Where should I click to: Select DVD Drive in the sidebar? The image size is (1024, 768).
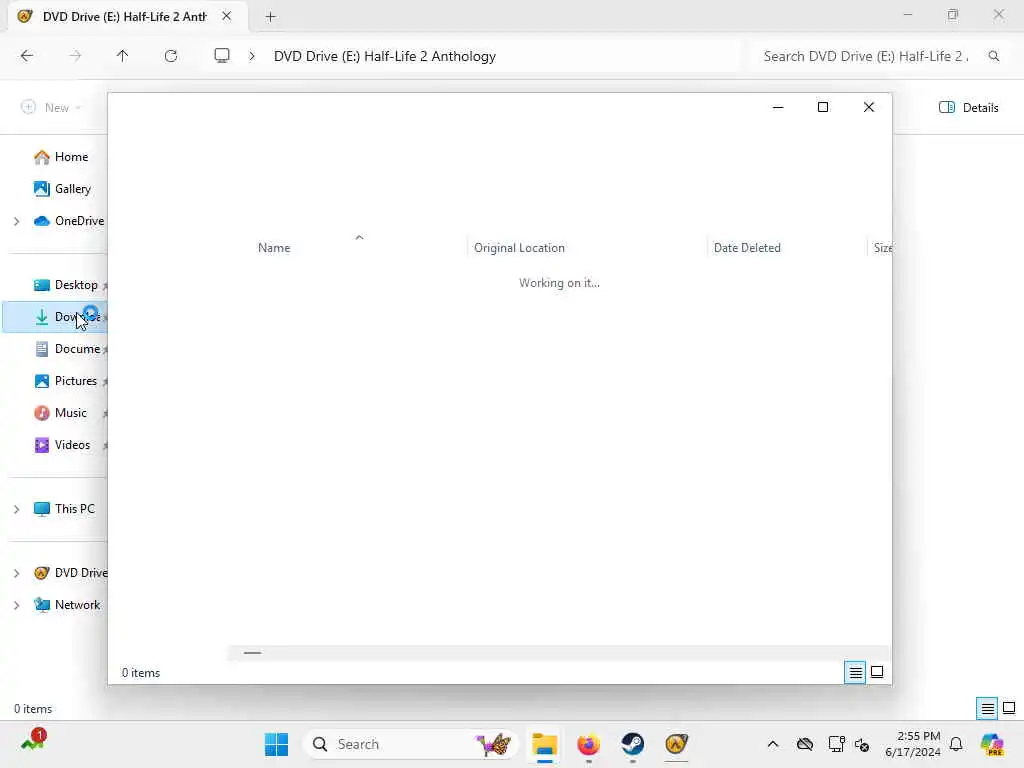click(x=71, y=573)
